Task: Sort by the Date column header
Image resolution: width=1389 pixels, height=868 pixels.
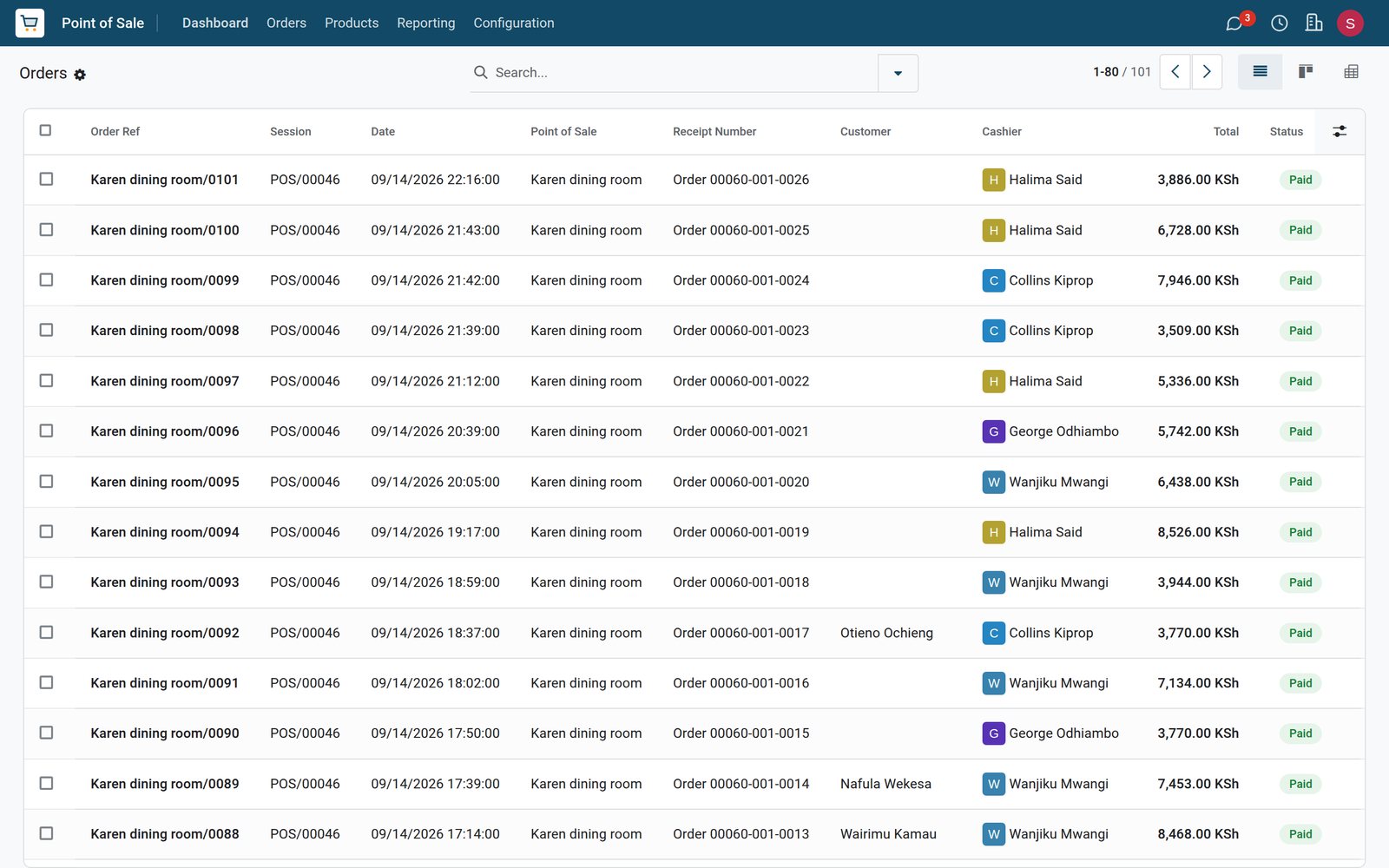Action: click(x=383, y=131)
